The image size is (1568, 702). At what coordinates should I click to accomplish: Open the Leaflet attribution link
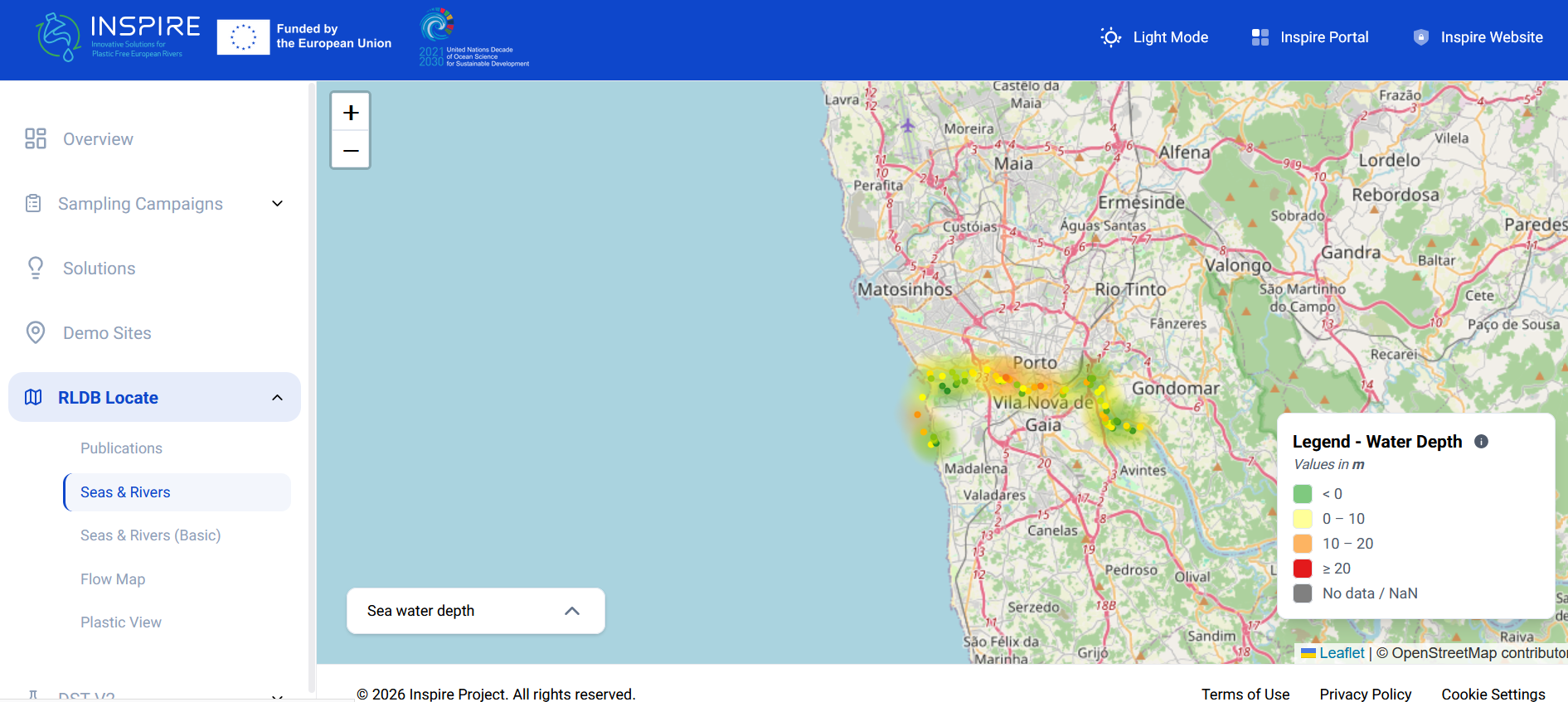1333,653
